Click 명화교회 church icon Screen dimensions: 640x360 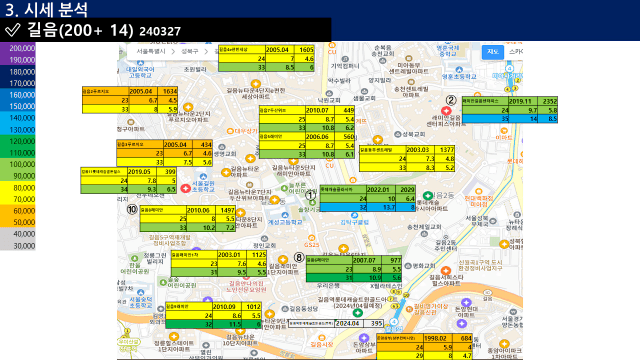[409, 266]
